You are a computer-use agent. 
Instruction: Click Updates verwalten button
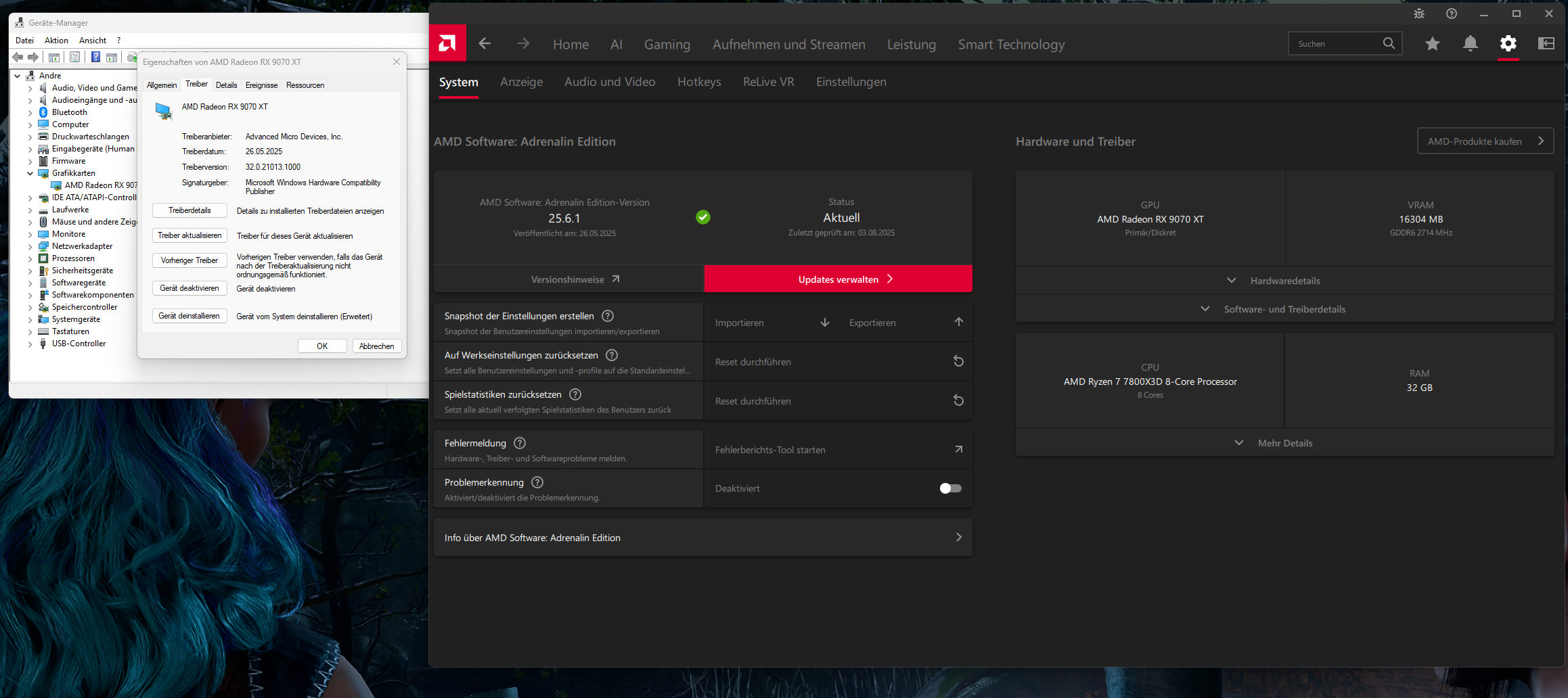[x=838, y=279]
